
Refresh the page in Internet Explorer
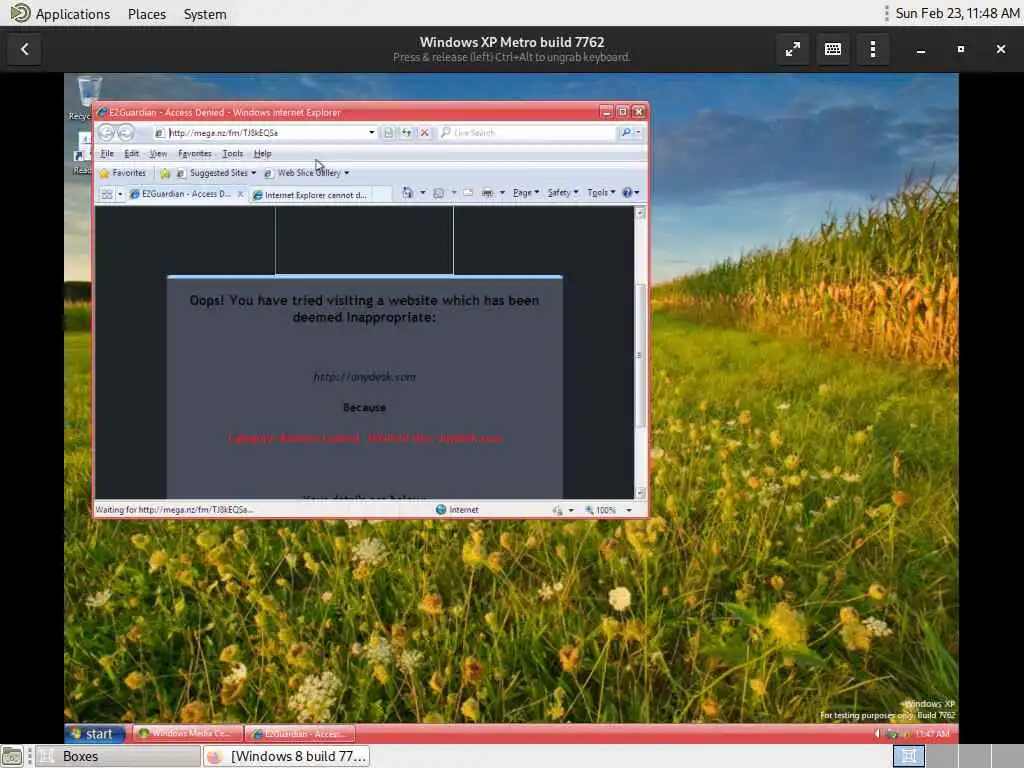coord(406,133)
